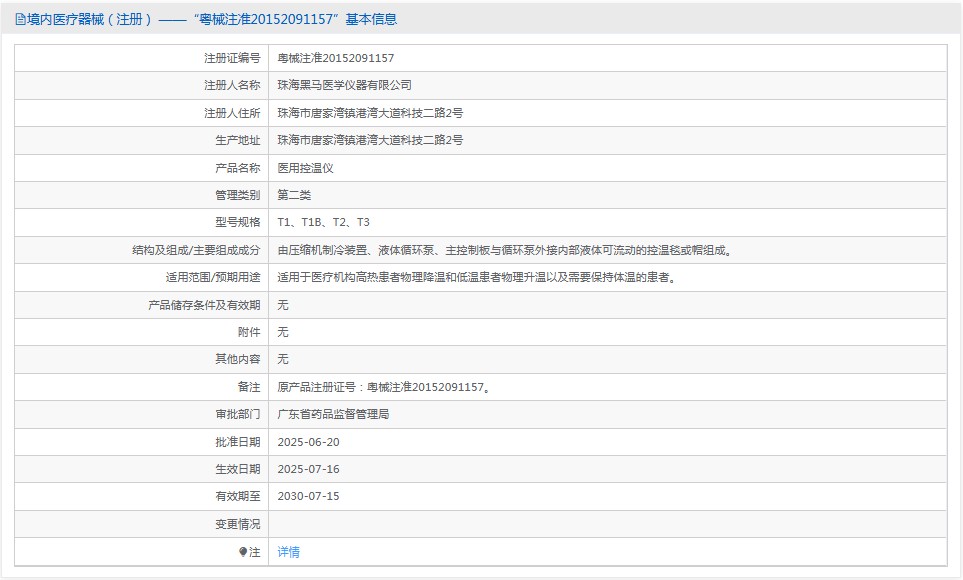Click the 批准日期 label

coord(238,442)
